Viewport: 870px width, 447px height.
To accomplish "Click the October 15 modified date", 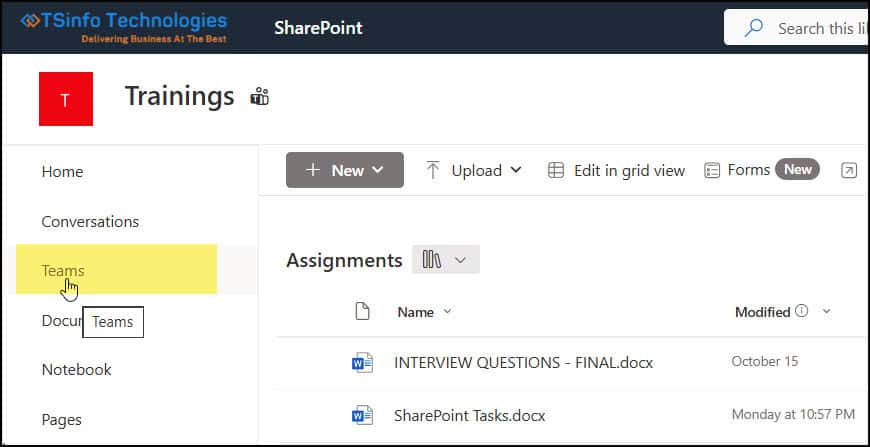I will click(765, 362).
